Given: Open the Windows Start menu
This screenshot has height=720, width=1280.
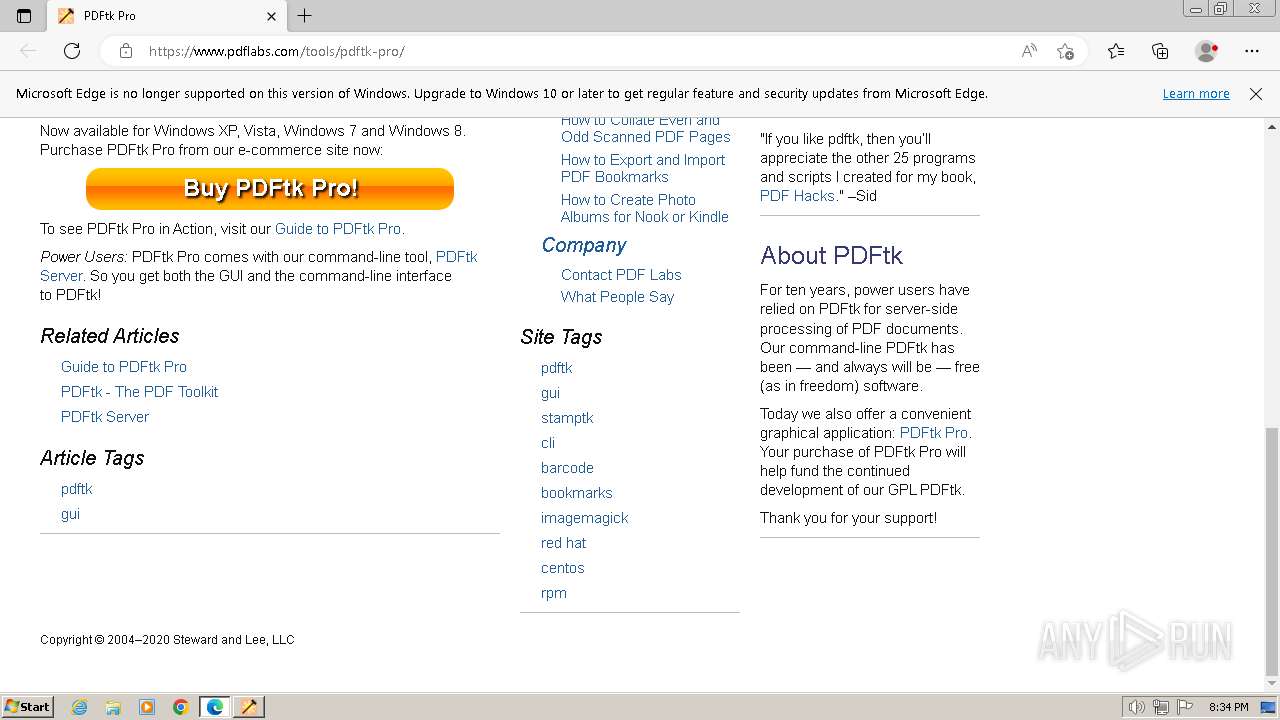Looking at the screenshot, I should coord(28,706).
